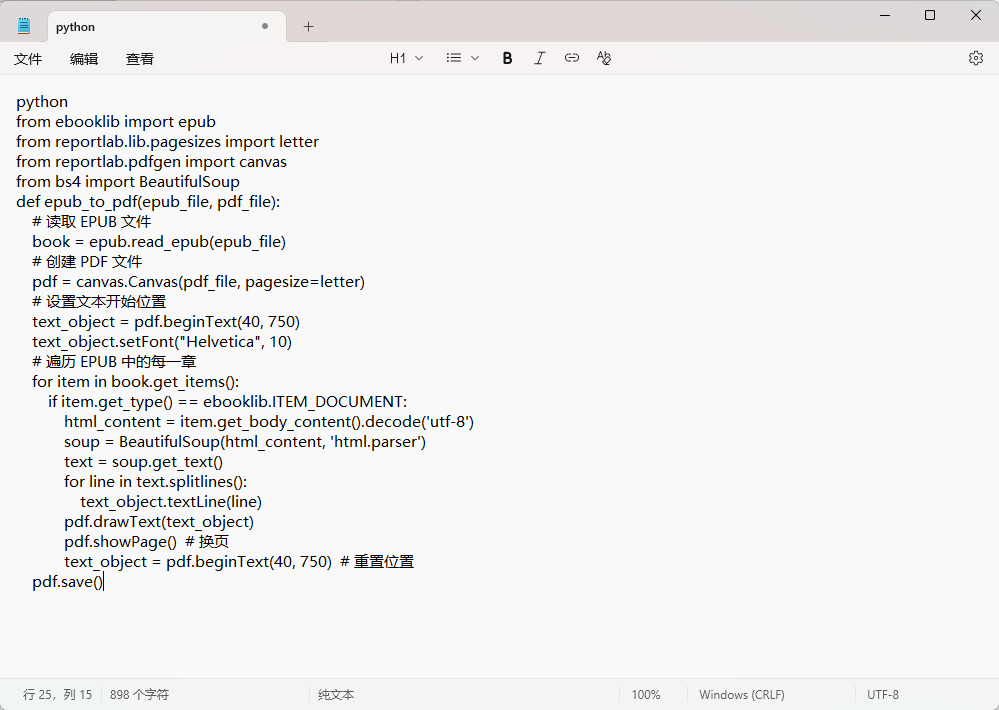Click line 'text_object.textLine(line)'
The width and height of the screenshot is (999, 710).
(171, 502)
